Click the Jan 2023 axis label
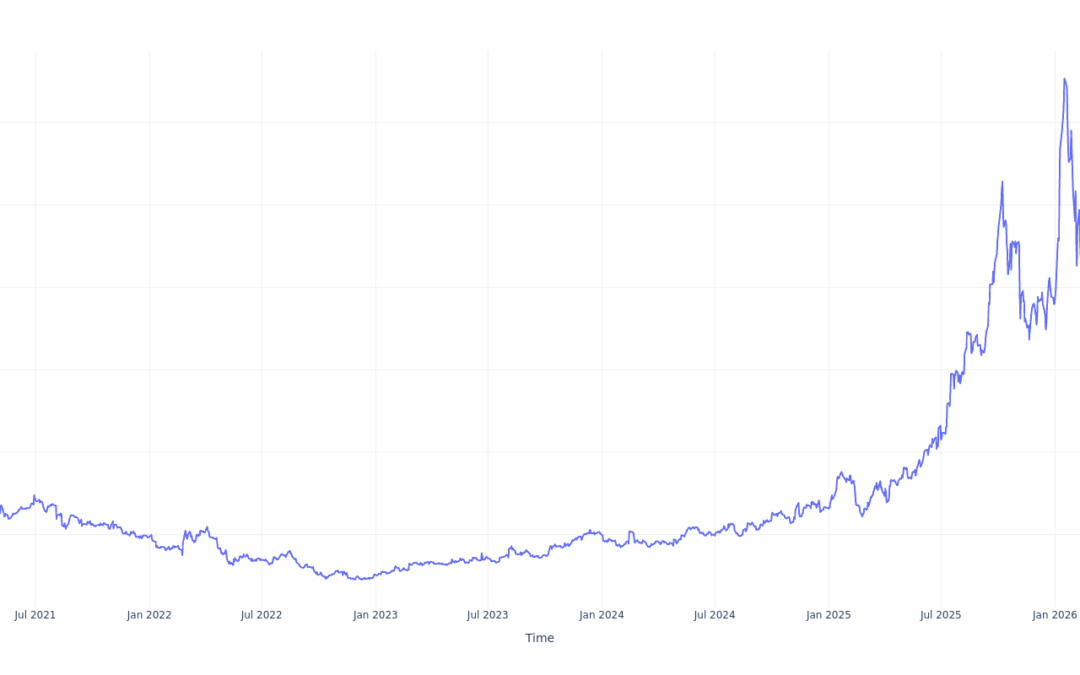 [x=376, y=614]
